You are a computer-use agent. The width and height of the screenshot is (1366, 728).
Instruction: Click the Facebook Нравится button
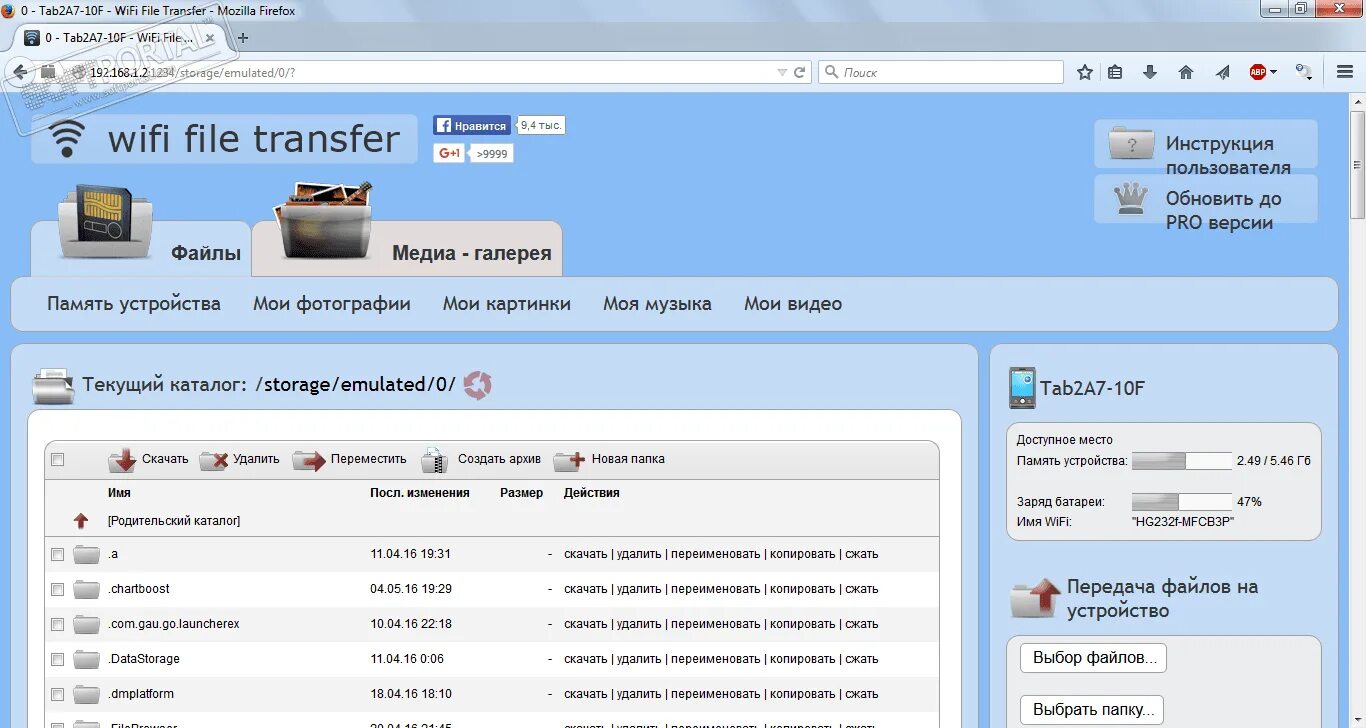(472, 126)
